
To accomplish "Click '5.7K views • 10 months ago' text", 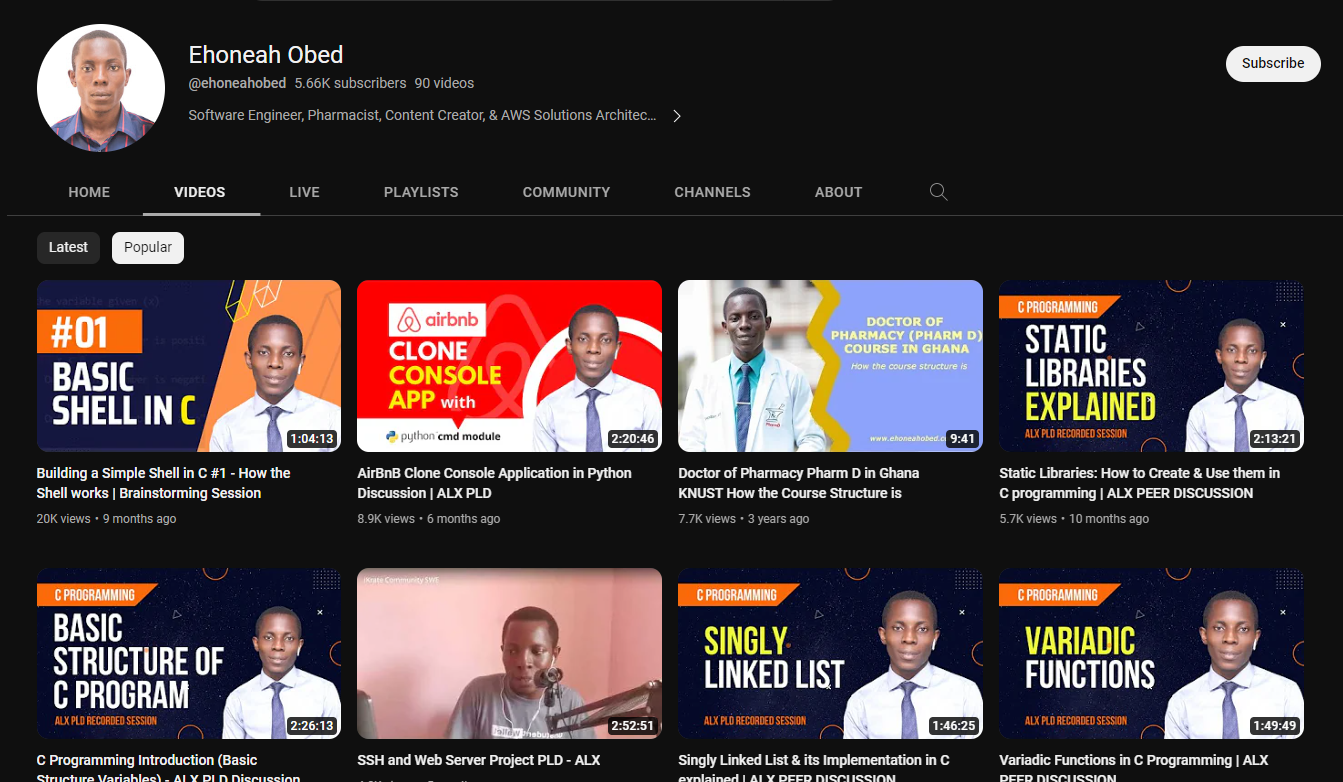I will pos(1074,519).
